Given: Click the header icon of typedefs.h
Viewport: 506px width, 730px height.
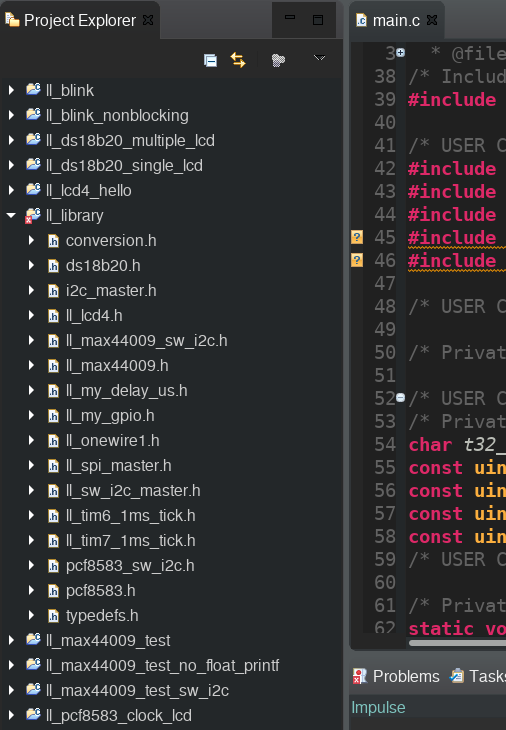Looking at the screenshot, I should tap(53, 616).
